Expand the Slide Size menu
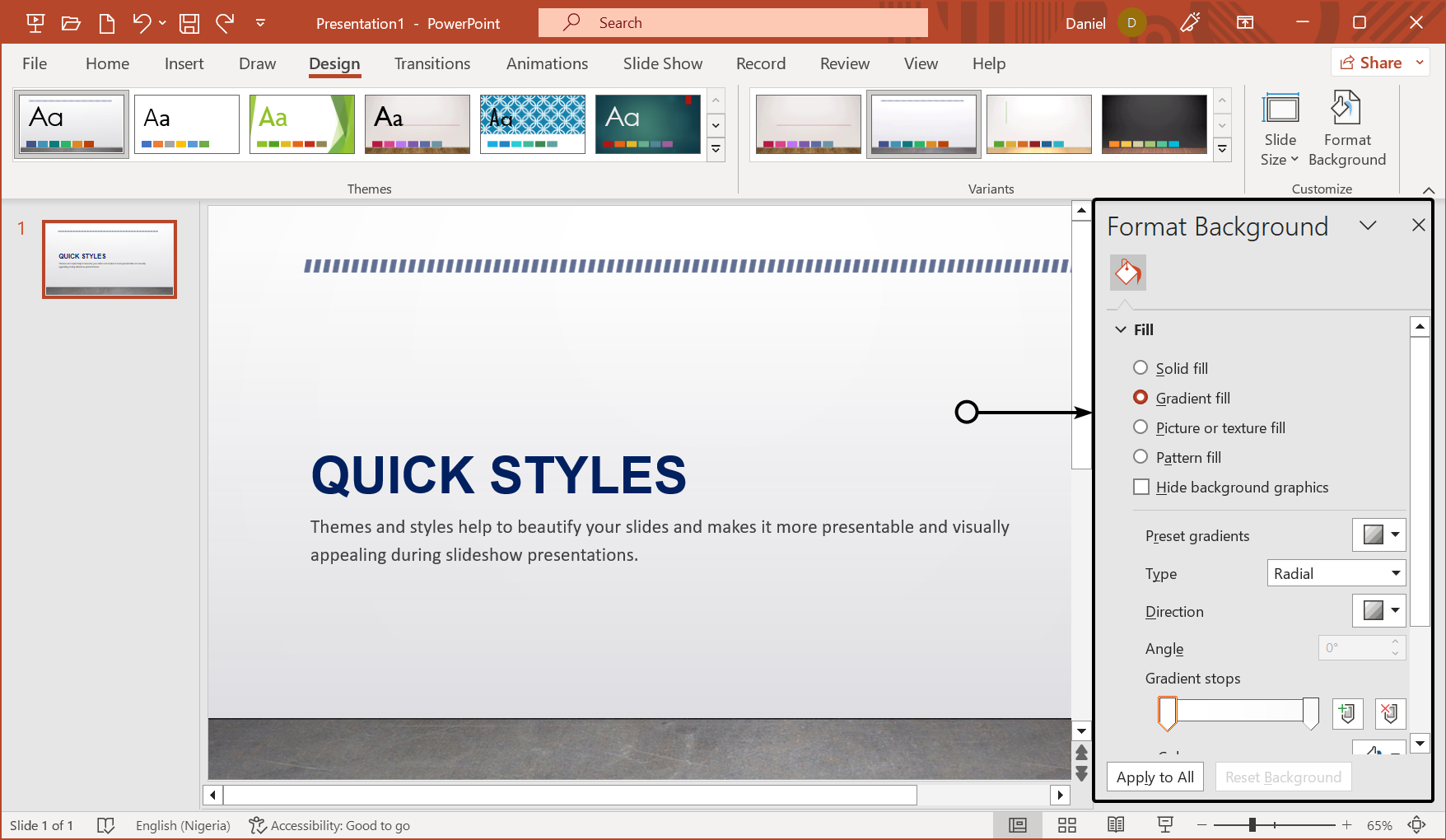The width and height of the screenshot is (1446, 840). pos(1280,128)
